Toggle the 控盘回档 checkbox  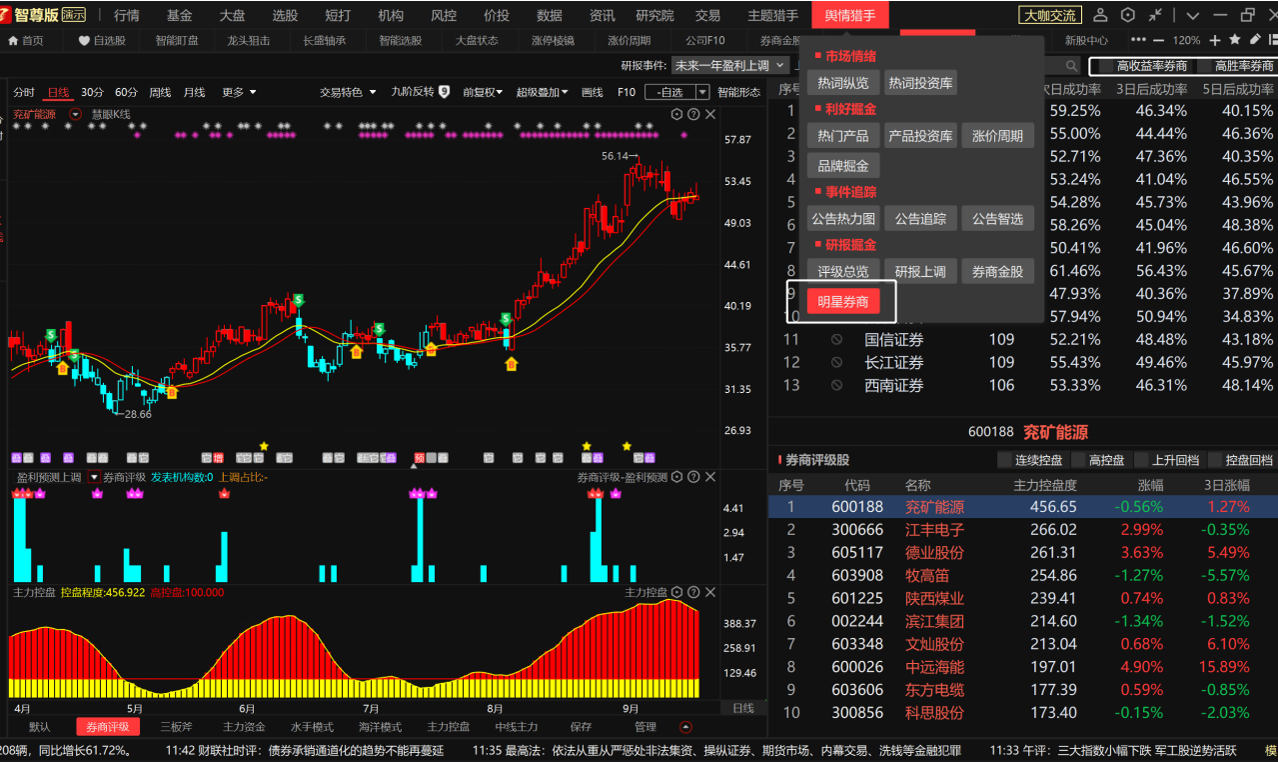point(1215,460)
